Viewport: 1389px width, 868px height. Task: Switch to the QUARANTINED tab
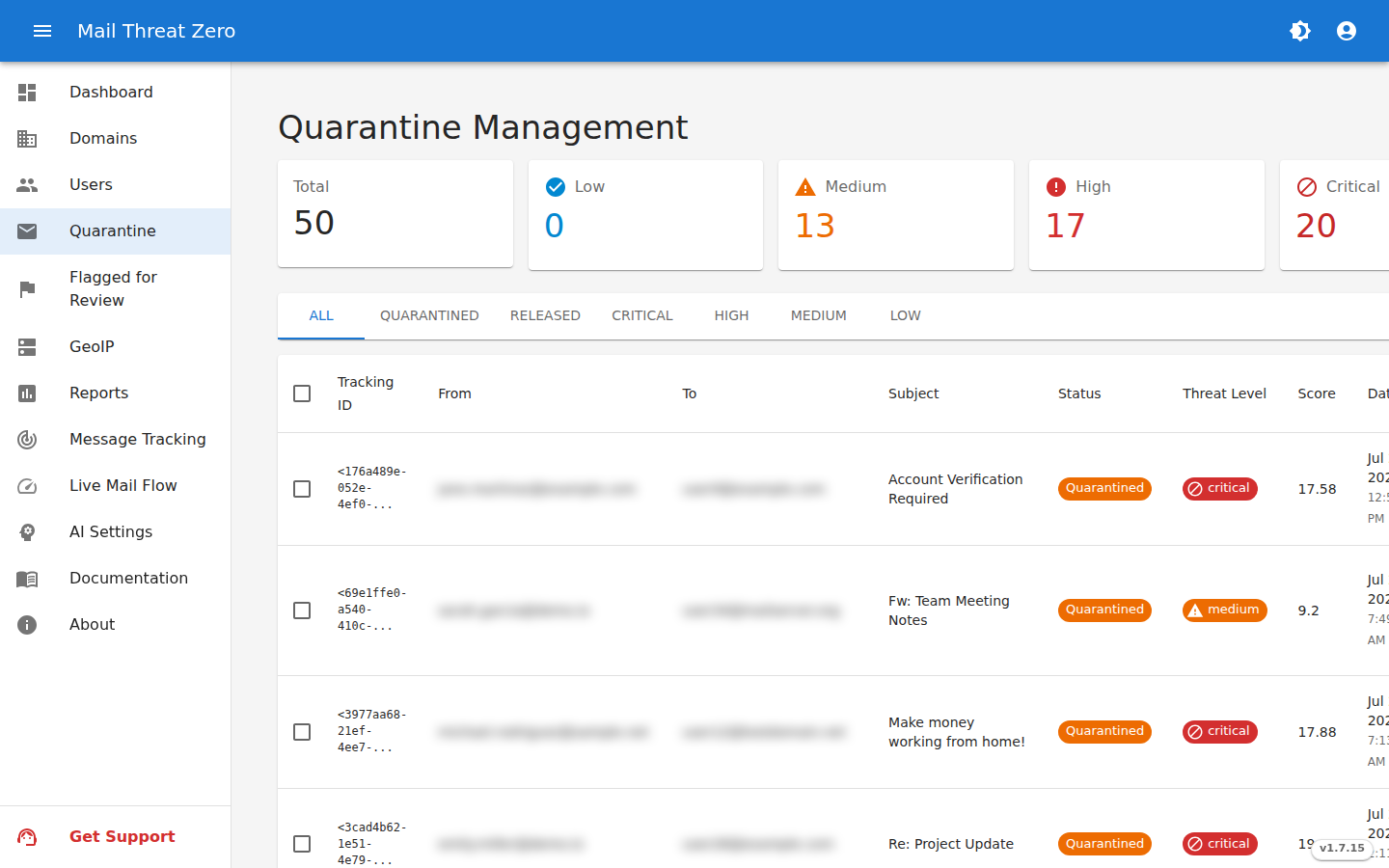coord(429,316)
